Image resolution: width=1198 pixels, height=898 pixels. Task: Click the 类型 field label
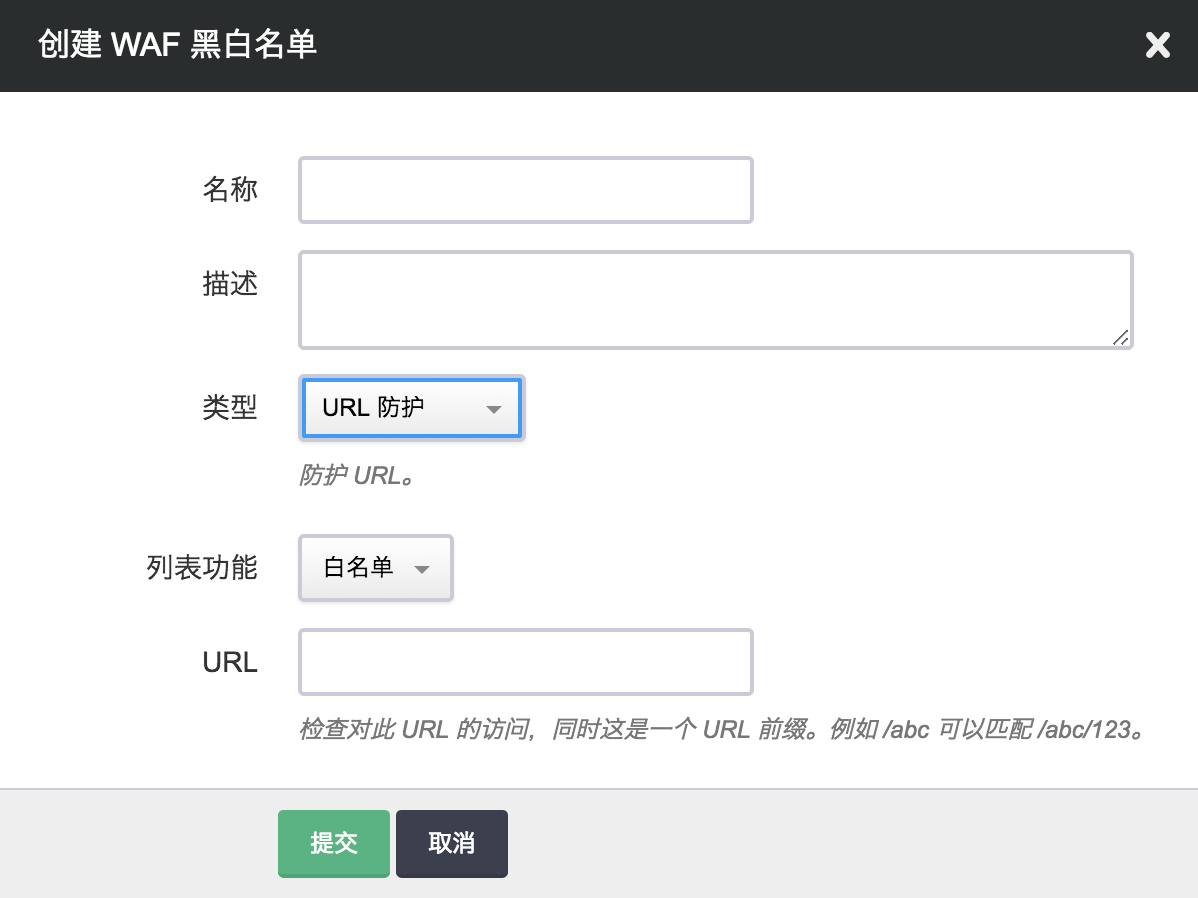[x=230, y=408]
